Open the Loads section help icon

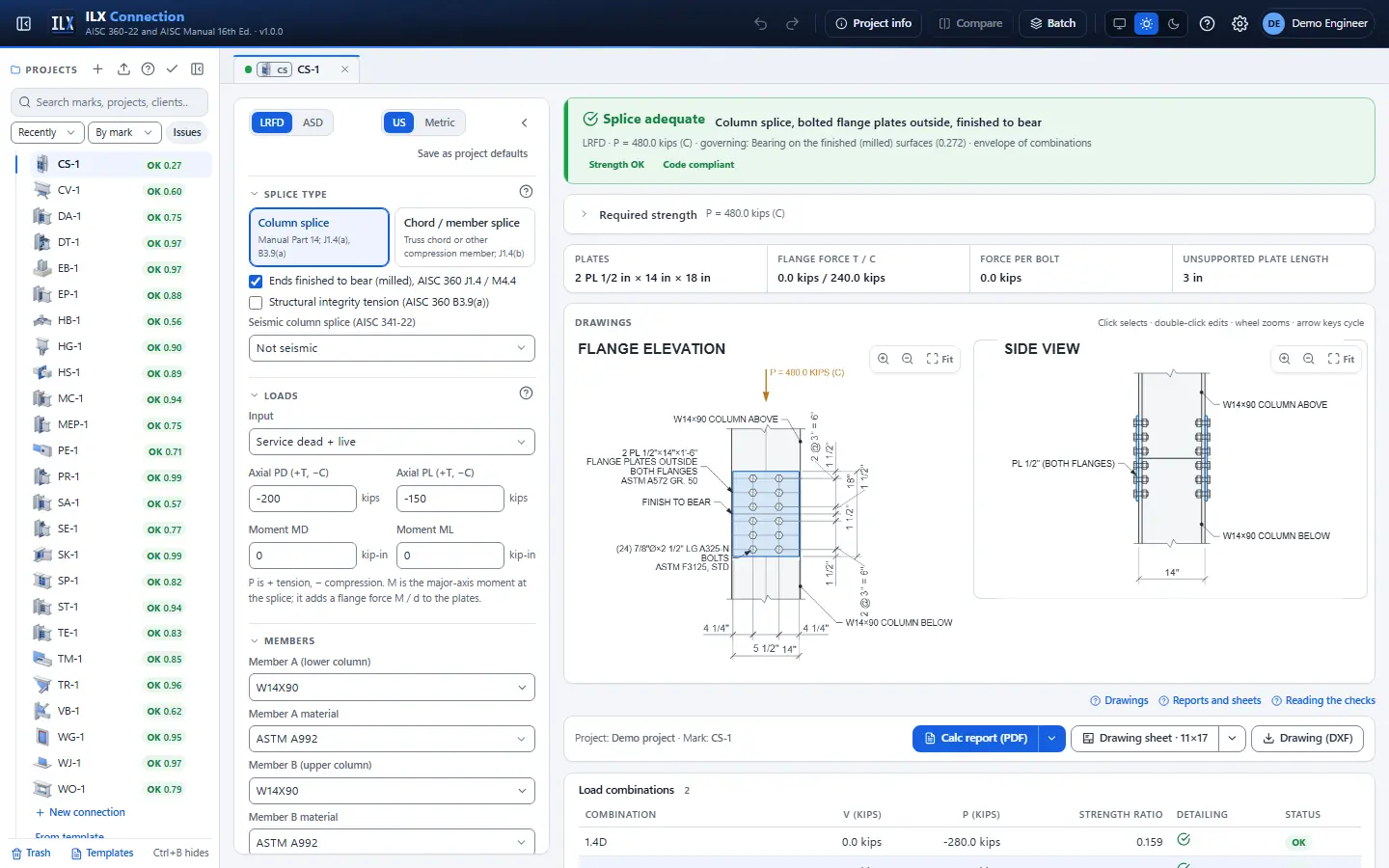[526, 393]
